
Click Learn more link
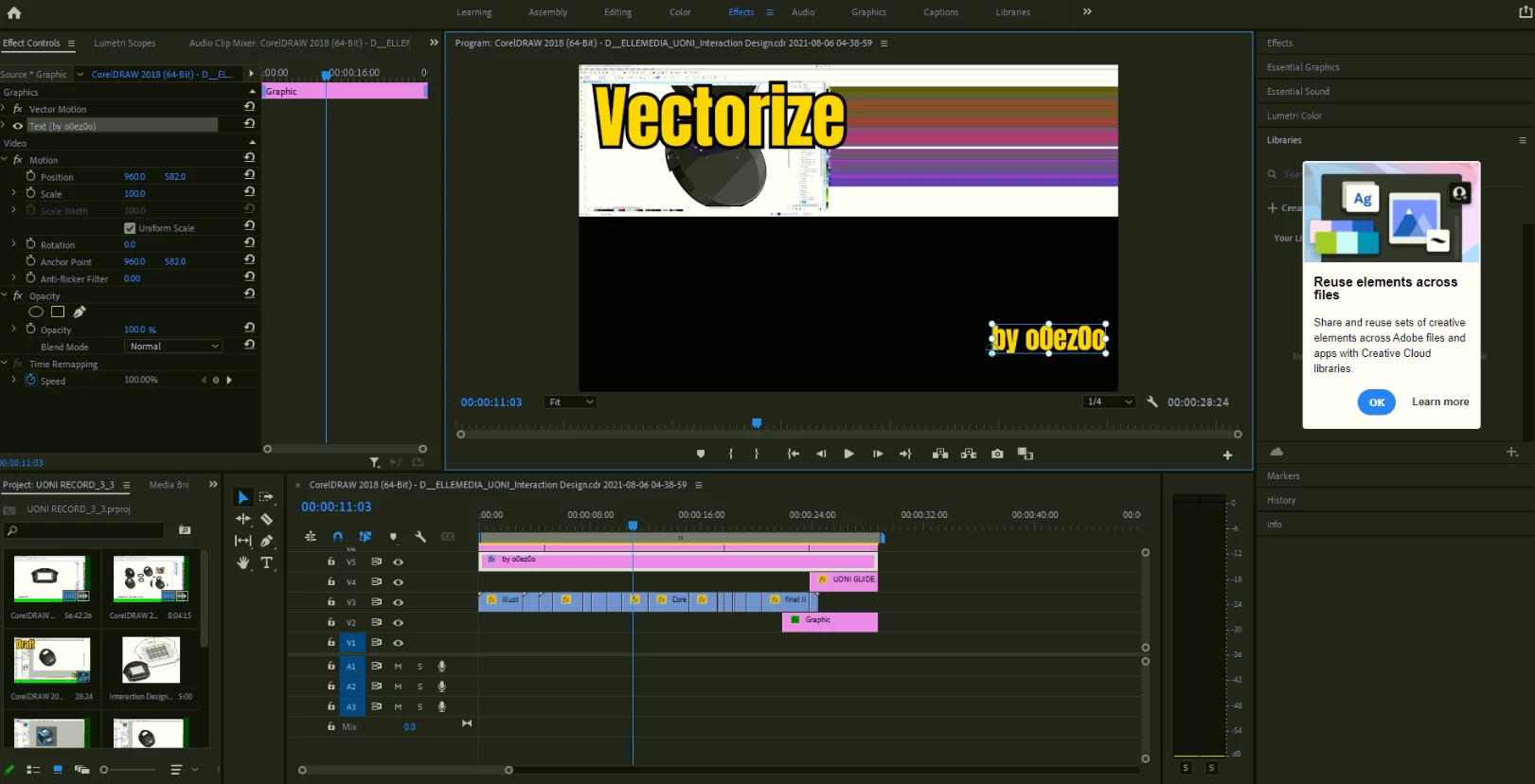[x=1440, y=401]
